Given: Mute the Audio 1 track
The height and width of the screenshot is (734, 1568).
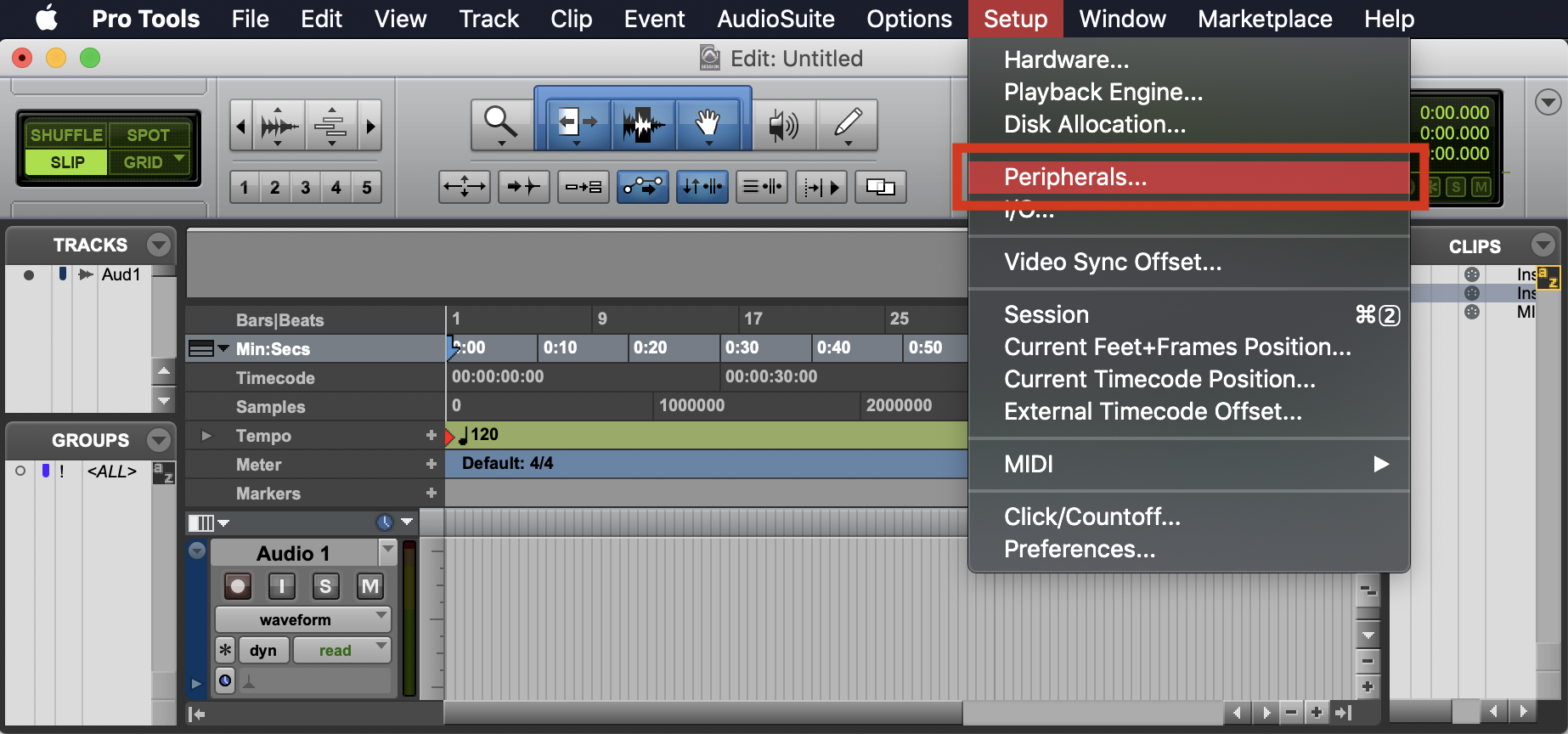Looking at the screenshot, I should coord(369,586).
